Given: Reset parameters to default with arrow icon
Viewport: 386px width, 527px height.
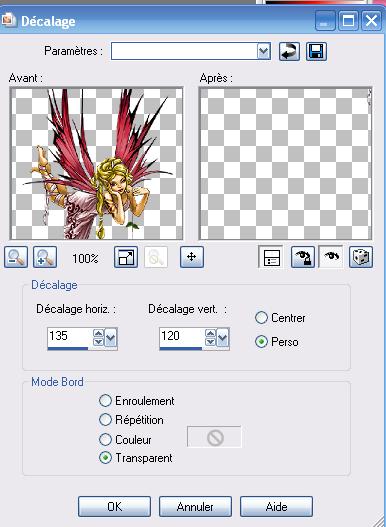Looking at the screenshot, I should click(x=289, y=52).
